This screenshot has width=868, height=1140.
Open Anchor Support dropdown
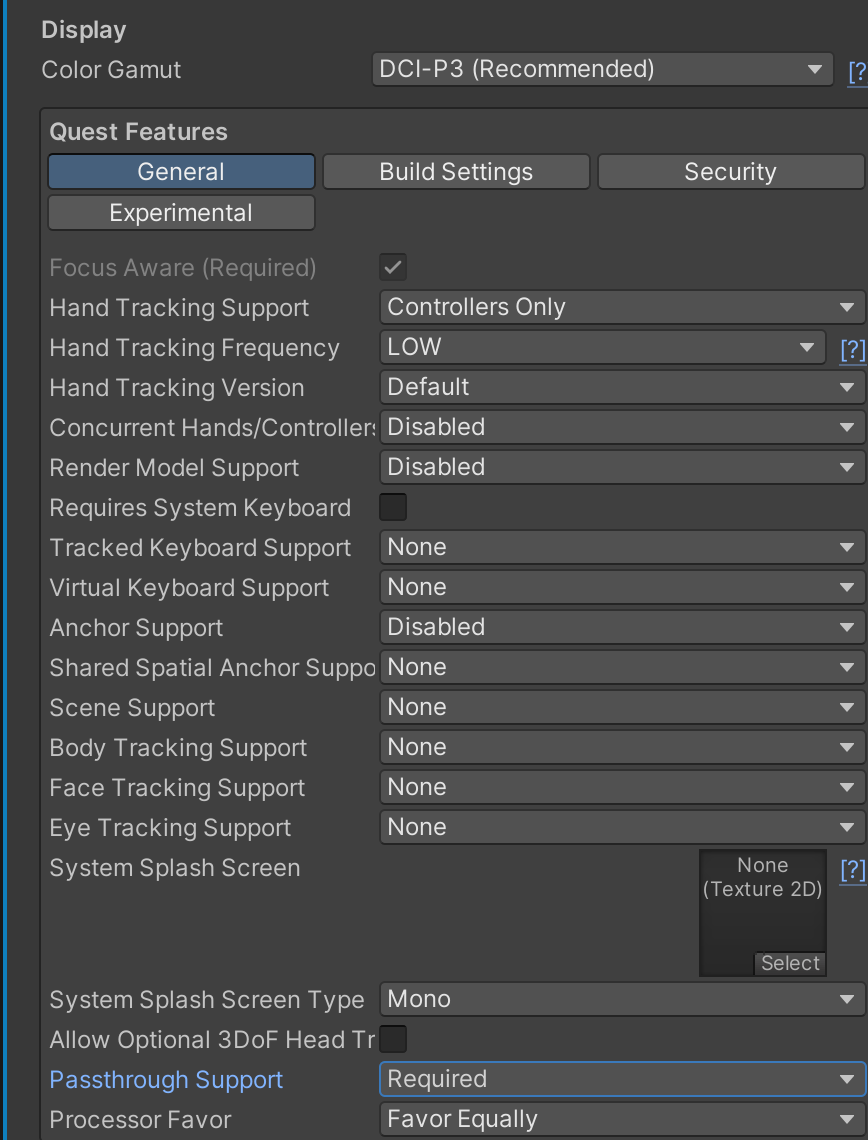point(621,627)
